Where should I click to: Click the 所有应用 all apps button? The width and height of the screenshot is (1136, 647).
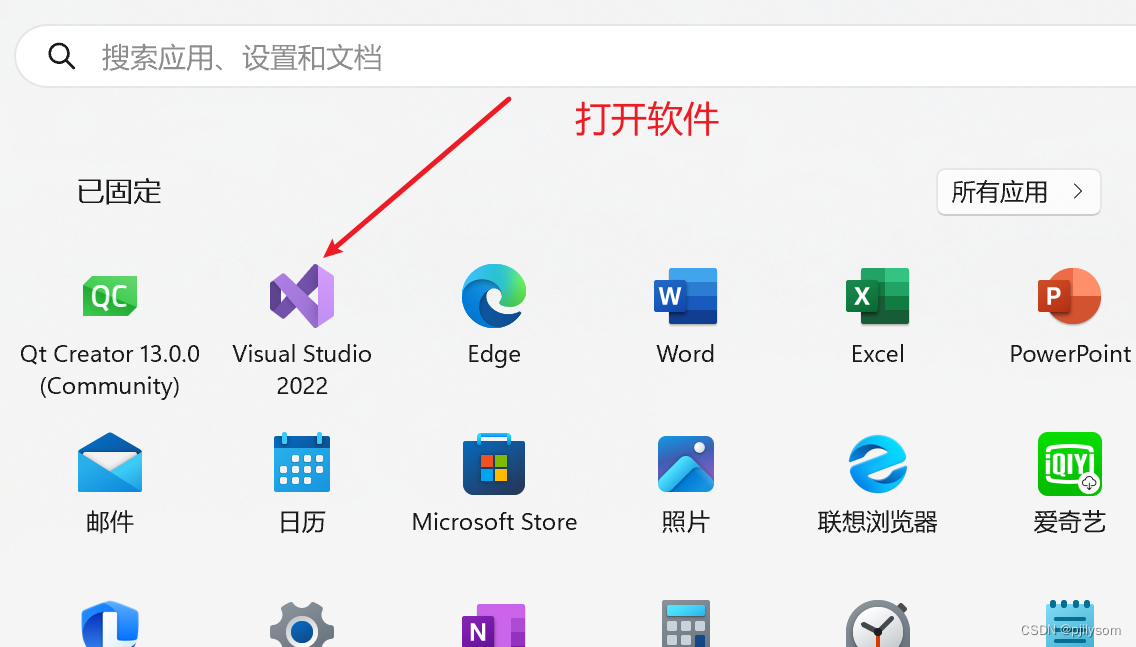click(x=1019, y=192)
